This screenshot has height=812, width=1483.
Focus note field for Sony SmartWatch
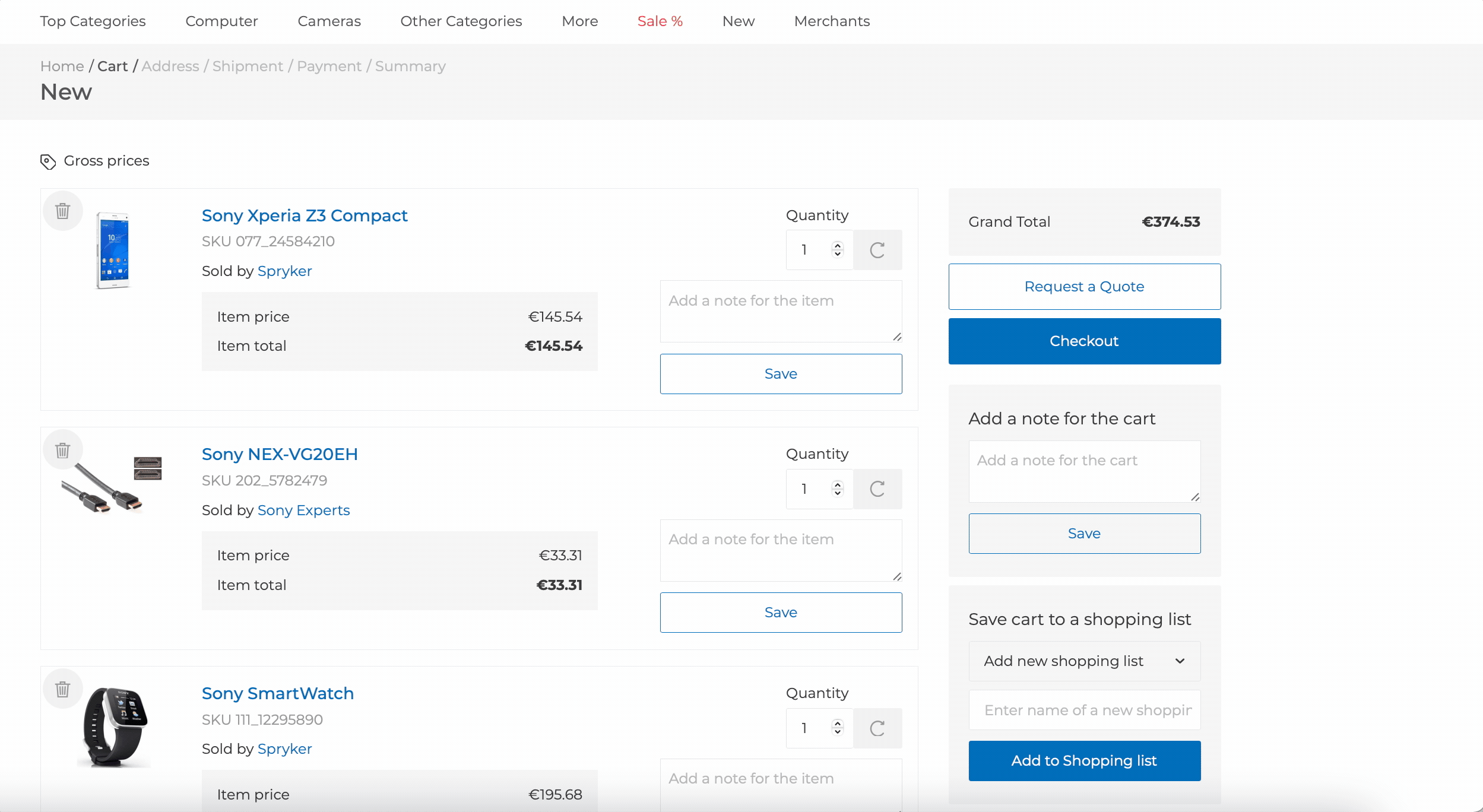[x=781, y=785]
